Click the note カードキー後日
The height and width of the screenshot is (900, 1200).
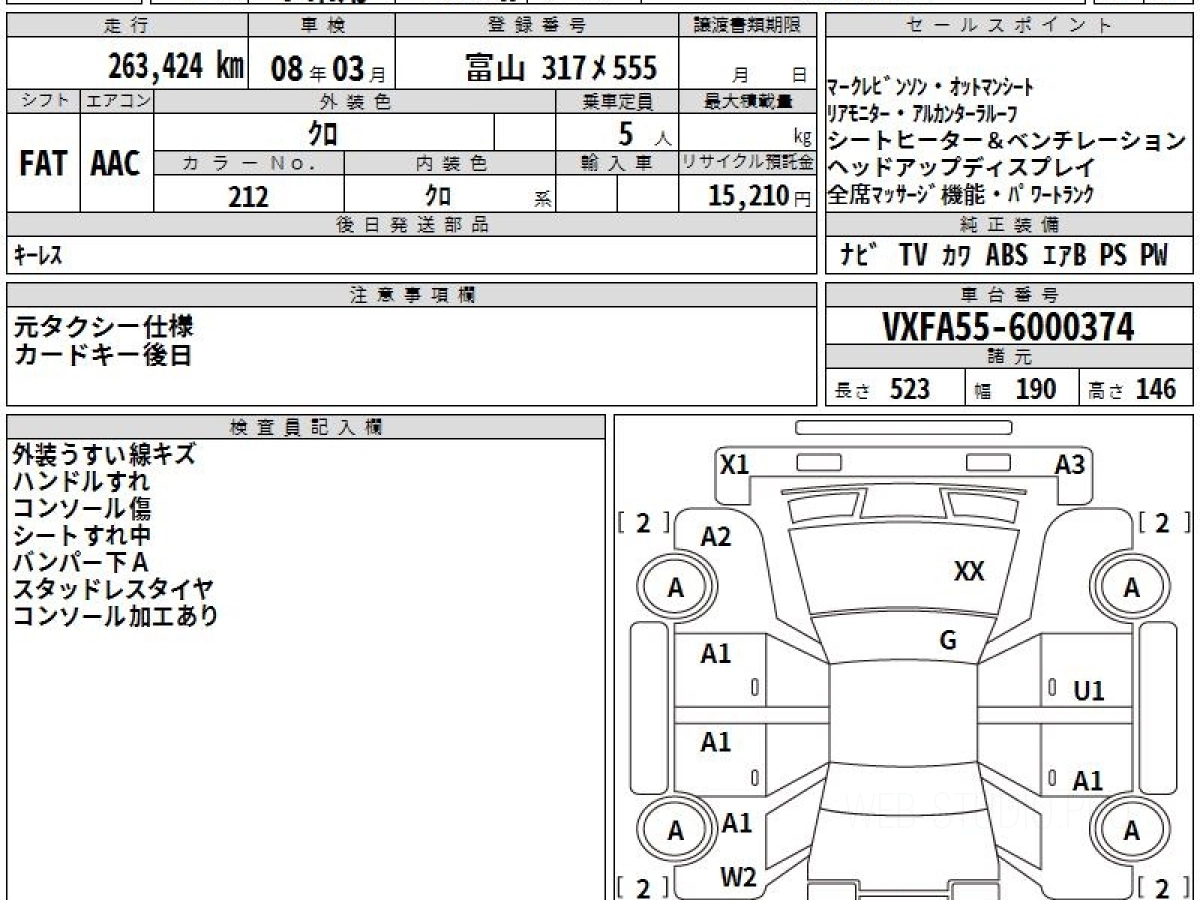pyautogui.click(x=102, y=354)
